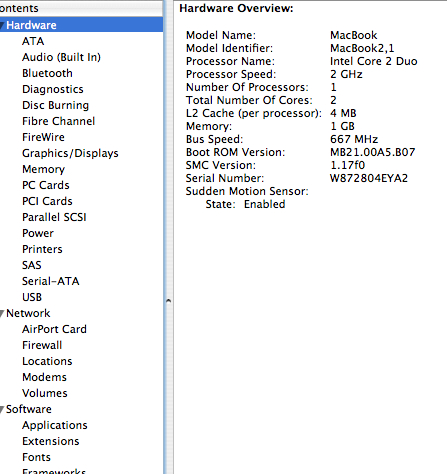Viewport: 447px width, 474px height.
Task: Select the Network category
Action: pyautogui.click(x=28, y=313)
